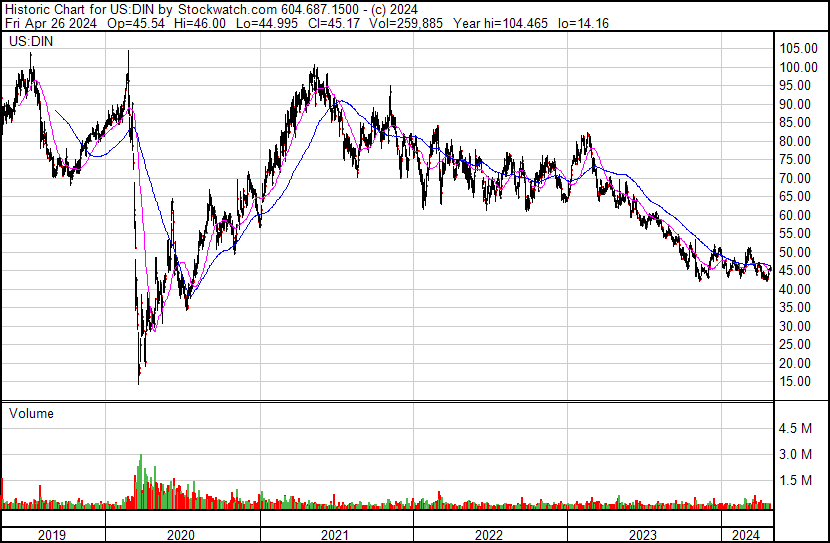Click the 105.00 price axis label
Screen dimensions: 830x543
click(x=798, y=48)
